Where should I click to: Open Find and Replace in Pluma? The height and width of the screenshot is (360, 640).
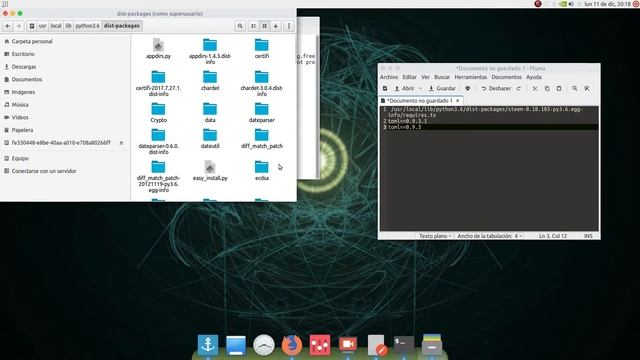click(587, 89)
